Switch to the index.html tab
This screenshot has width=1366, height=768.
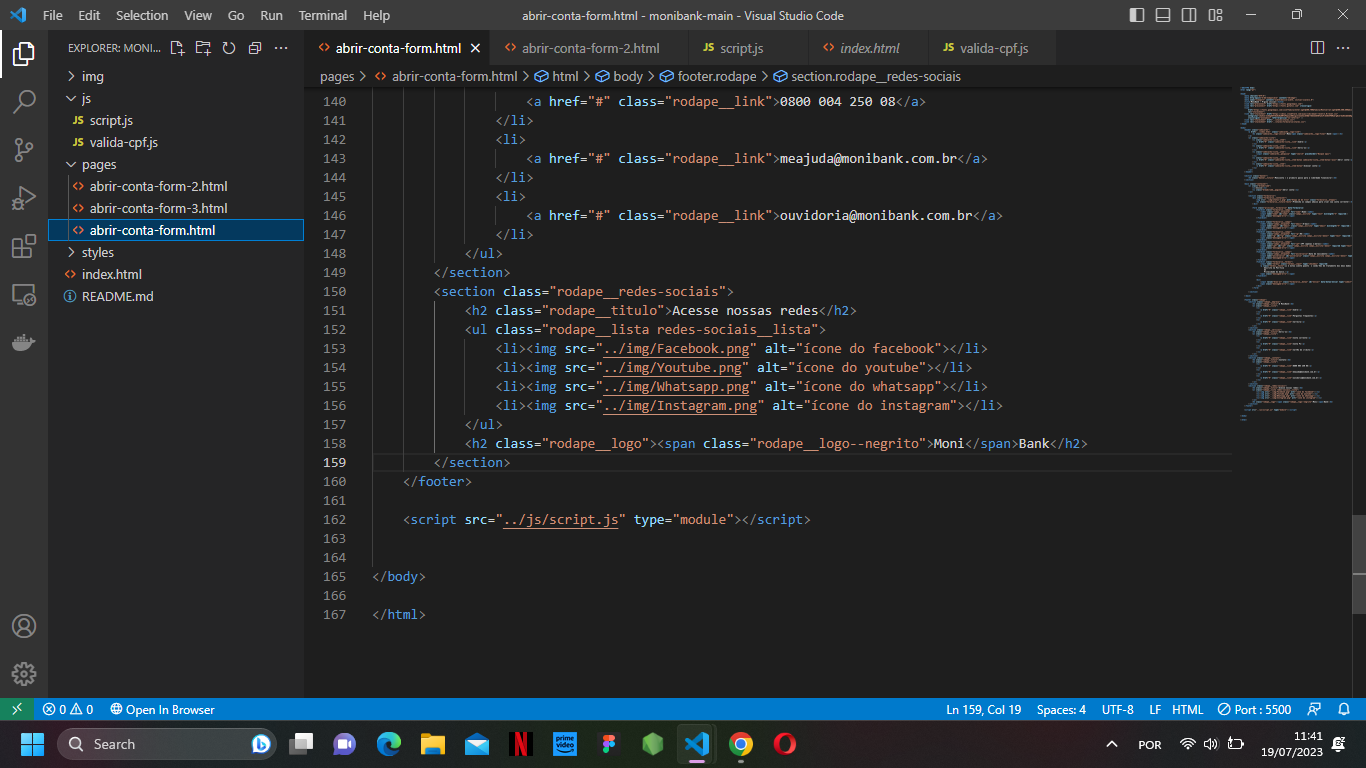tap(868, 48)
